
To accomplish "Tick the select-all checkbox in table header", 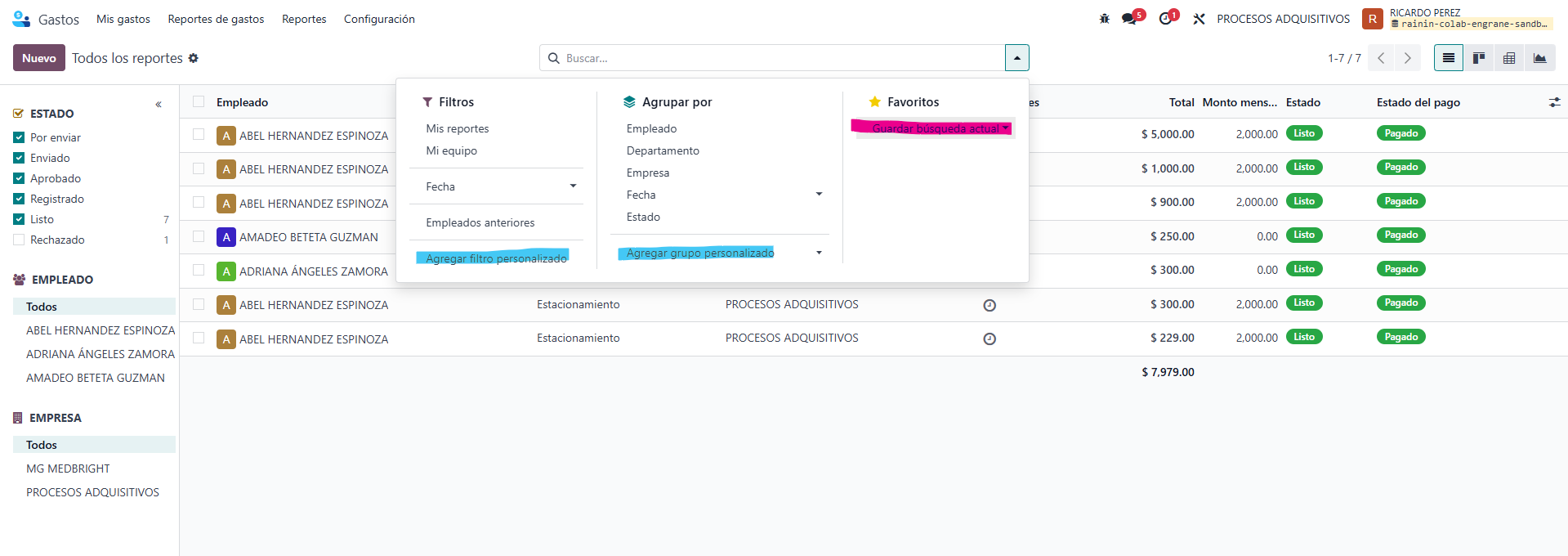I will pos(199,101).
